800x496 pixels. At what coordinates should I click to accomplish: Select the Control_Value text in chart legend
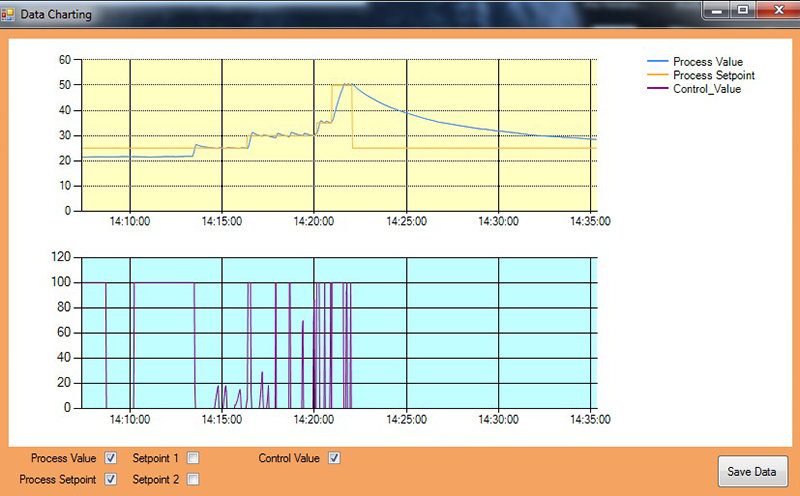pyautogui.click(x=707, y=88)
